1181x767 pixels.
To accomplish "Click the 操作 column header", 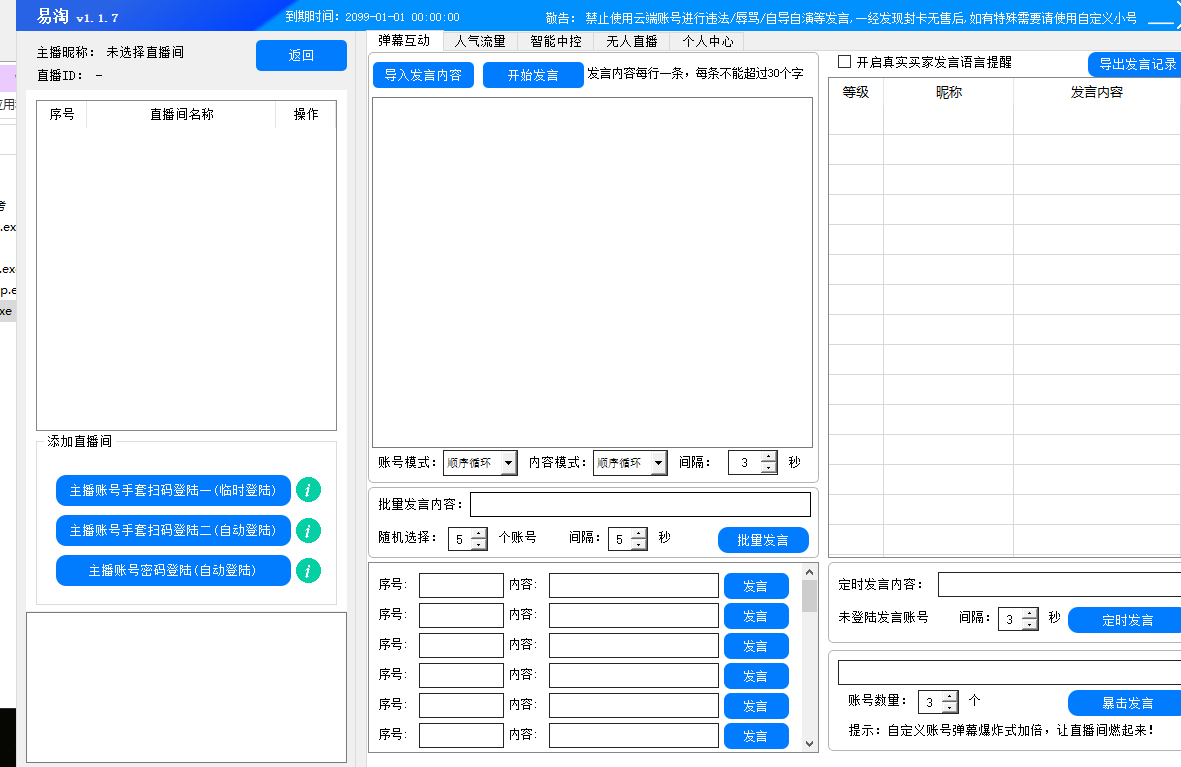I will [x=306, y=115].
